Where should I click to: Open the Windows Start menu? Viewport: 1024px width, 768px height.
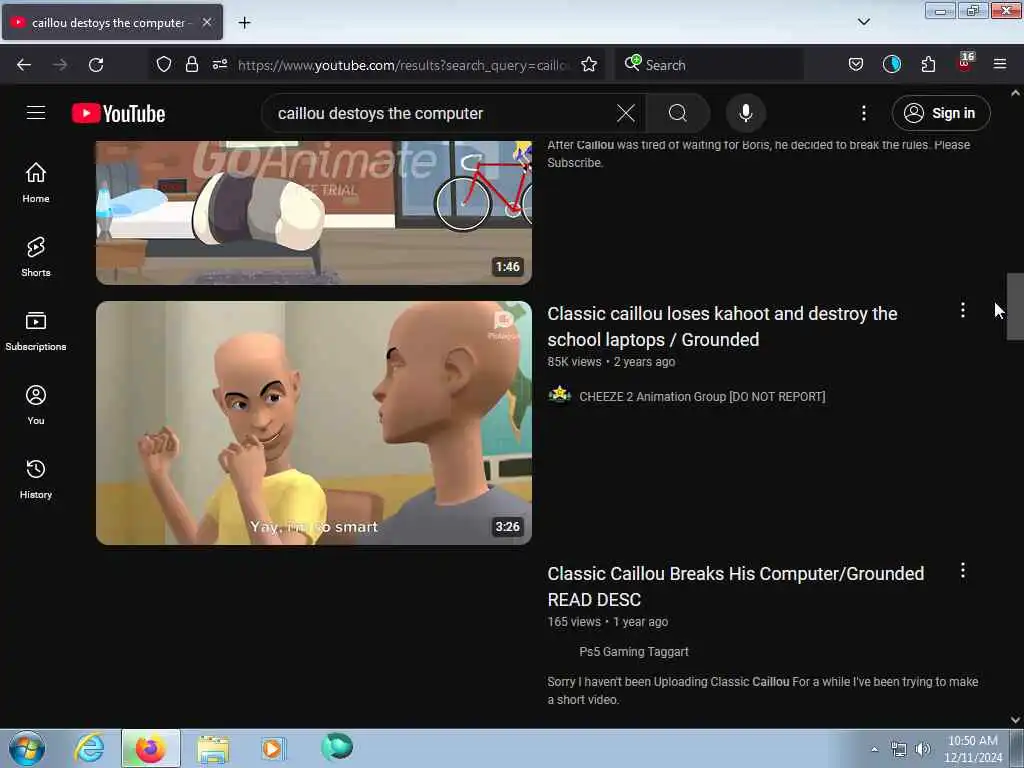(x=27, y=748)
